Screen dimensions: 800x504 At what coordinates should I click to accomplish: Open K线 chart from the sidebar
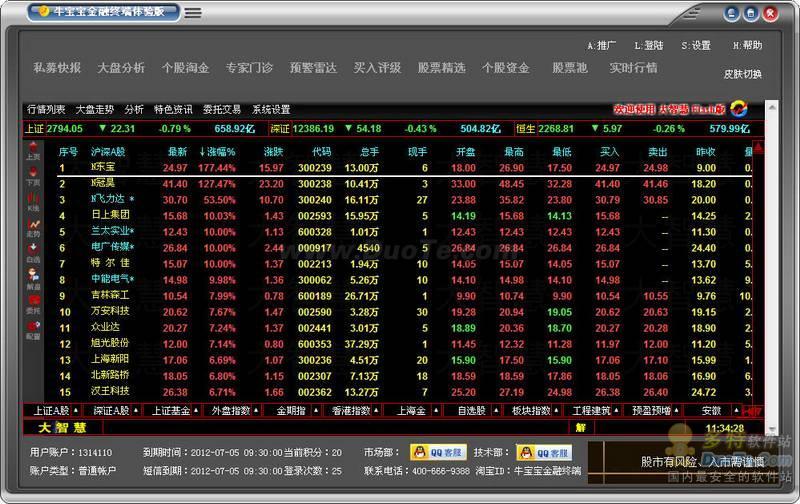[x=33, y=202]
